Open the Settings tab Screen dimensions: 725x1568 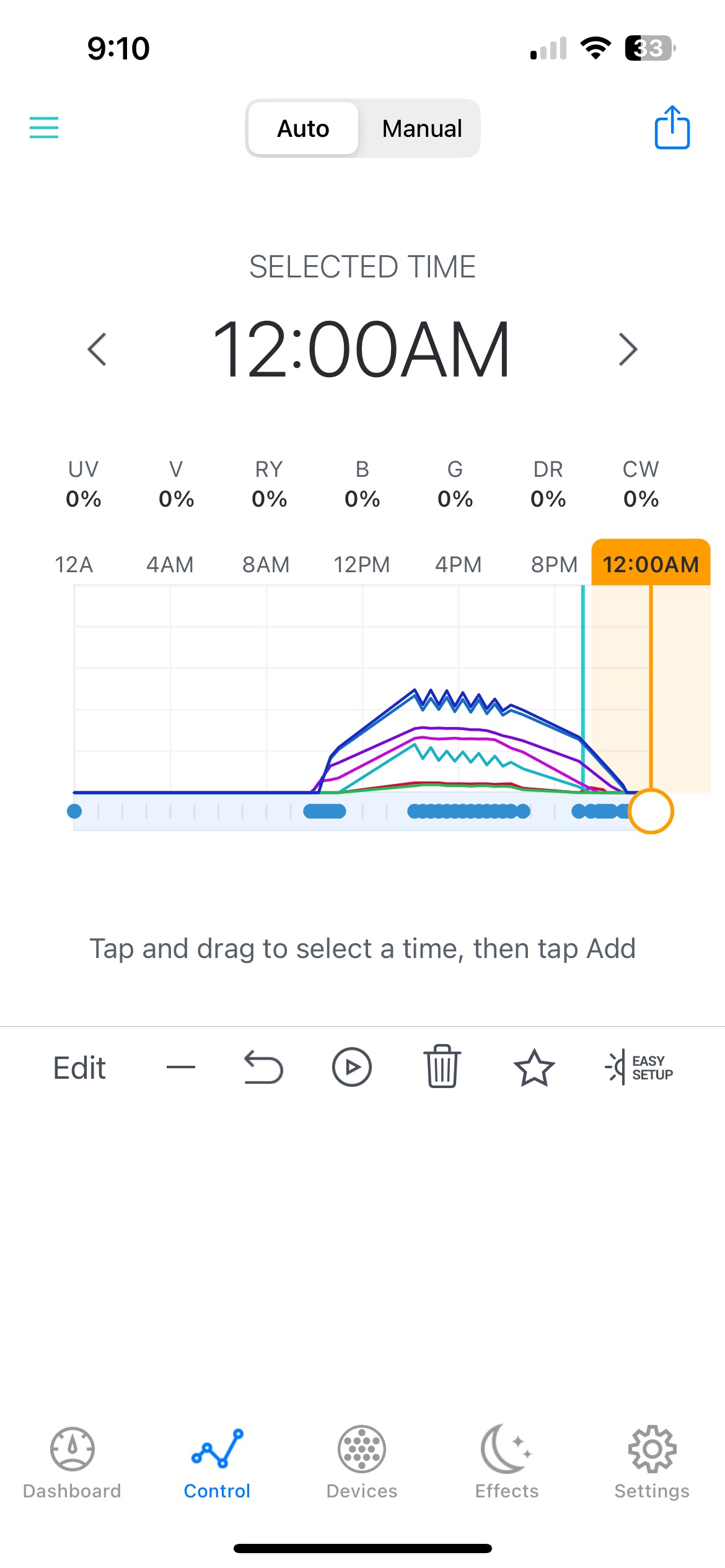[x=652, y=1461]
